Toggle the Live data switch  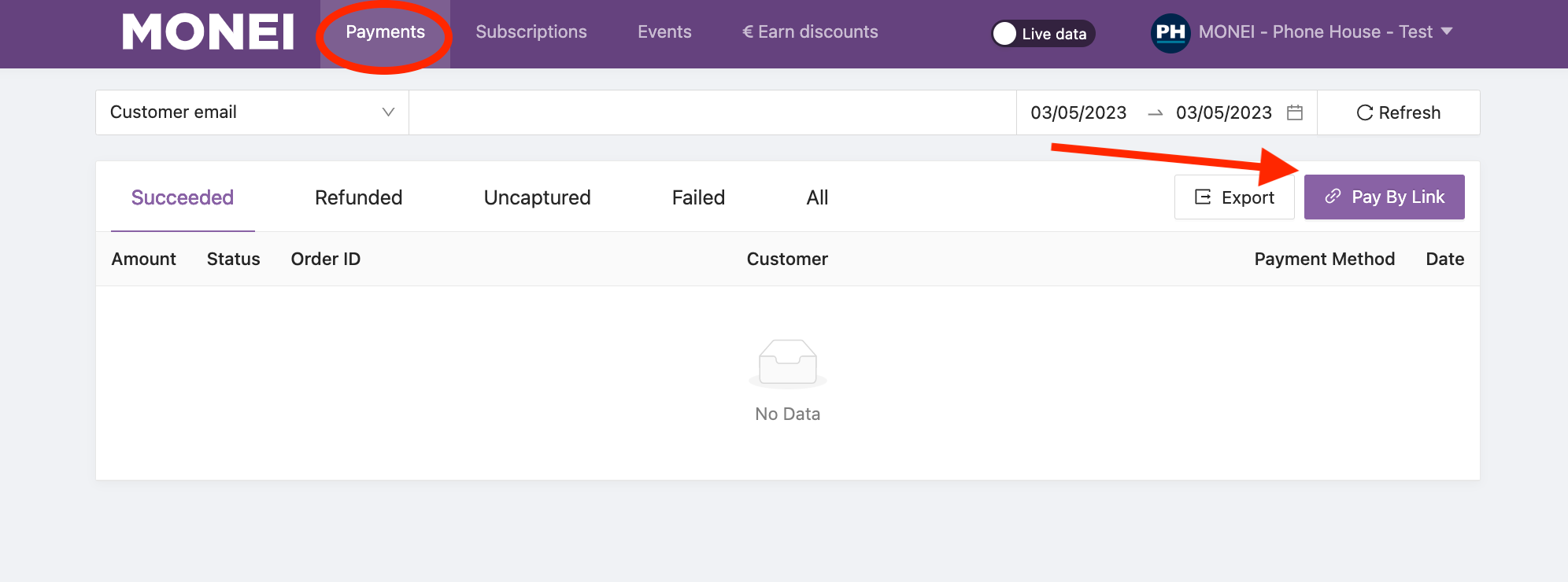pos(1043,34)
